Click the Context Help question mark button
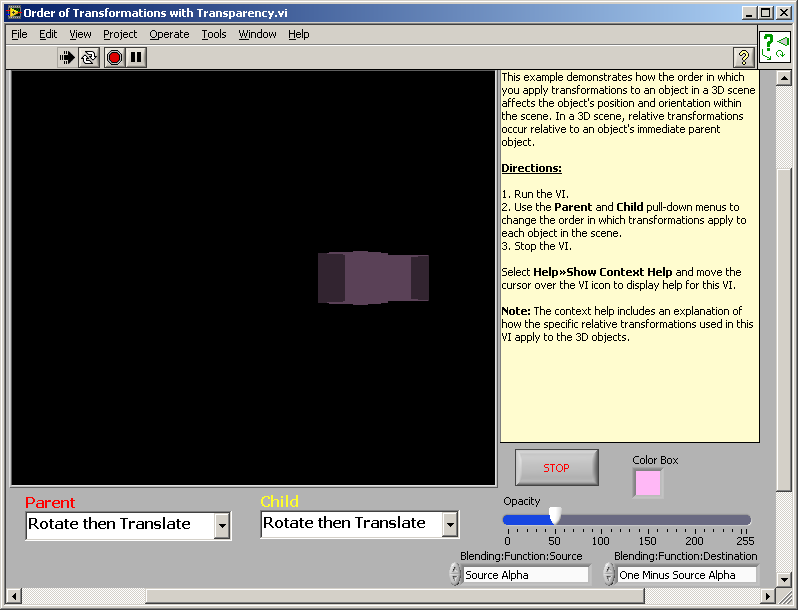 point(744,57)
